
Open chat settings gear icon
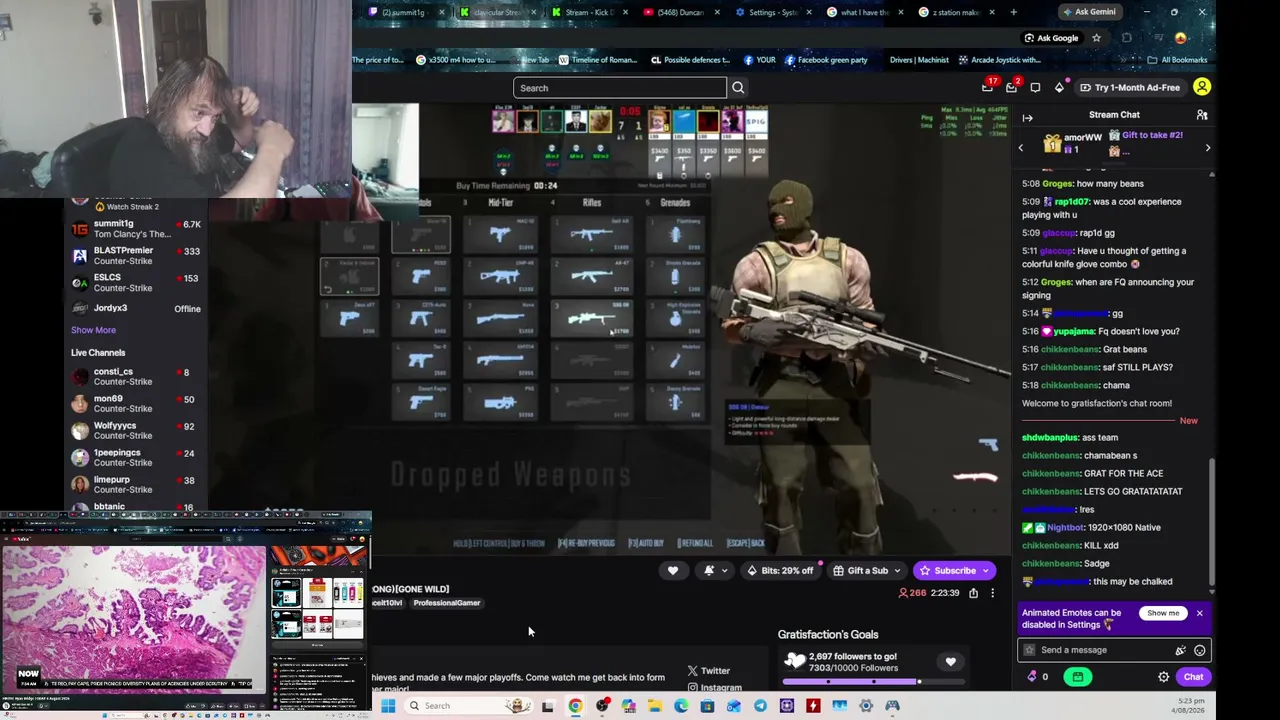[x=1163, y=677]
